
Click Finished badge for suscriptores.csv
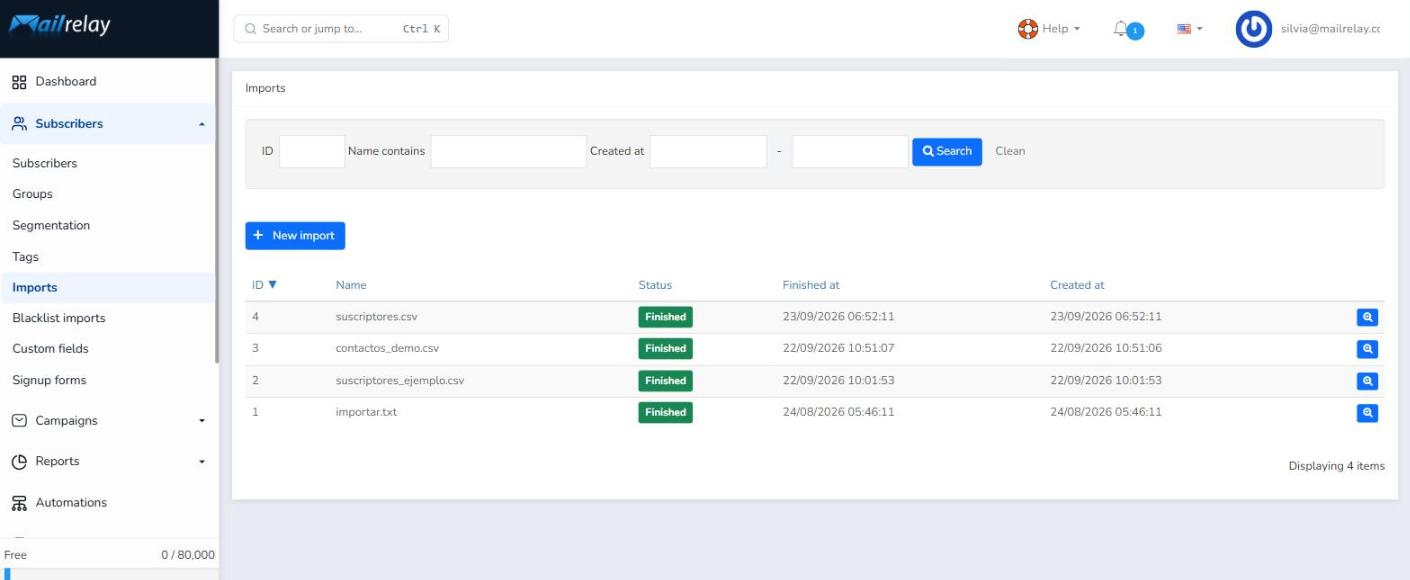click(x=665, y=317)
